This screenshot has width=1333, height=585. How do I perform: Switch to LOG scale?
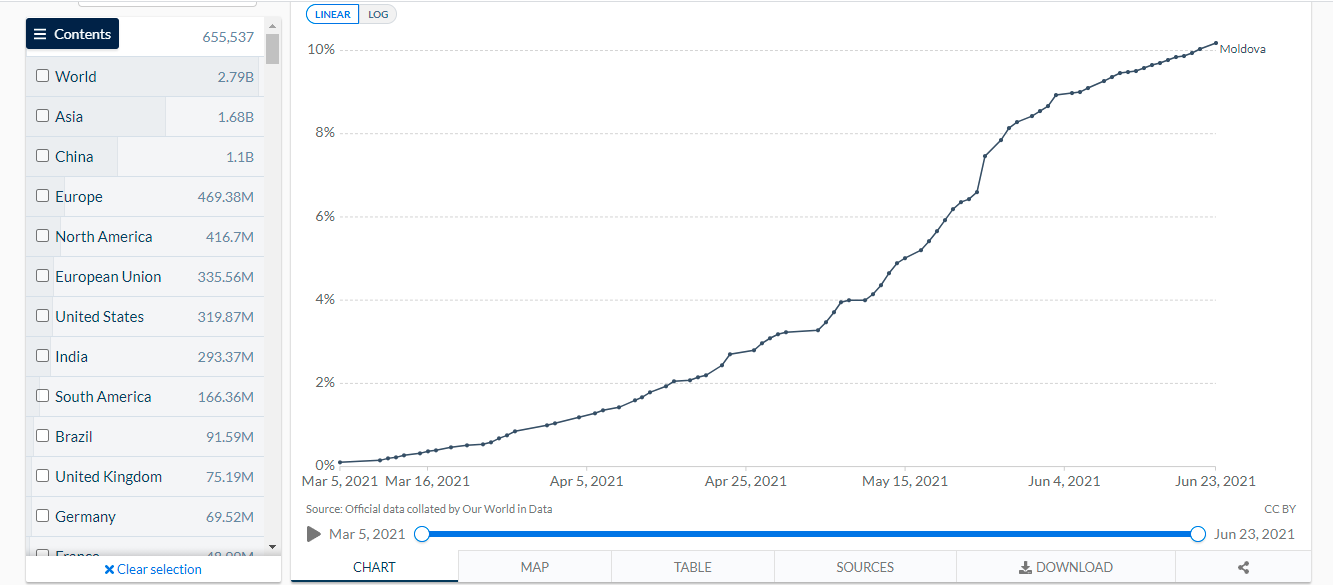(378, 14)
